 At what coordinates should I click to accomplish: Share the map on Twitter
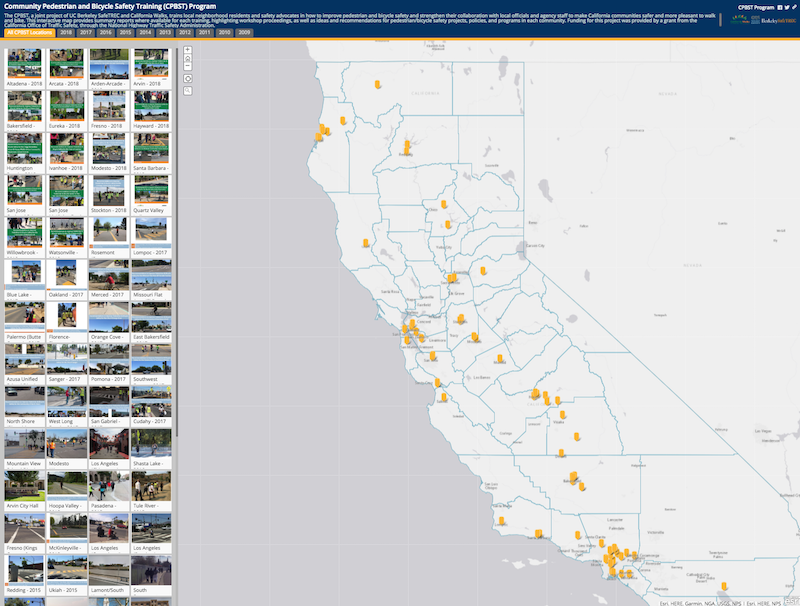[x=787, y=8]
